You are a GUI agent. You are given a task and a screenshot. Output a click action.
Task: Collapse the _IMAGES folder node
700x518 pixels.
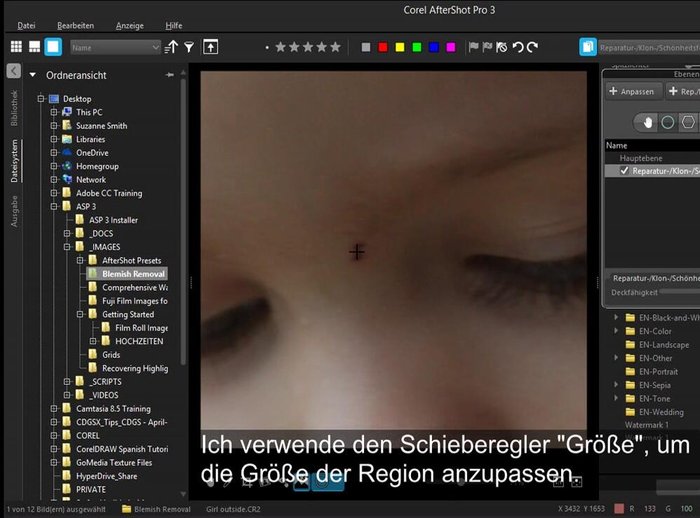(x=67, y=247)
